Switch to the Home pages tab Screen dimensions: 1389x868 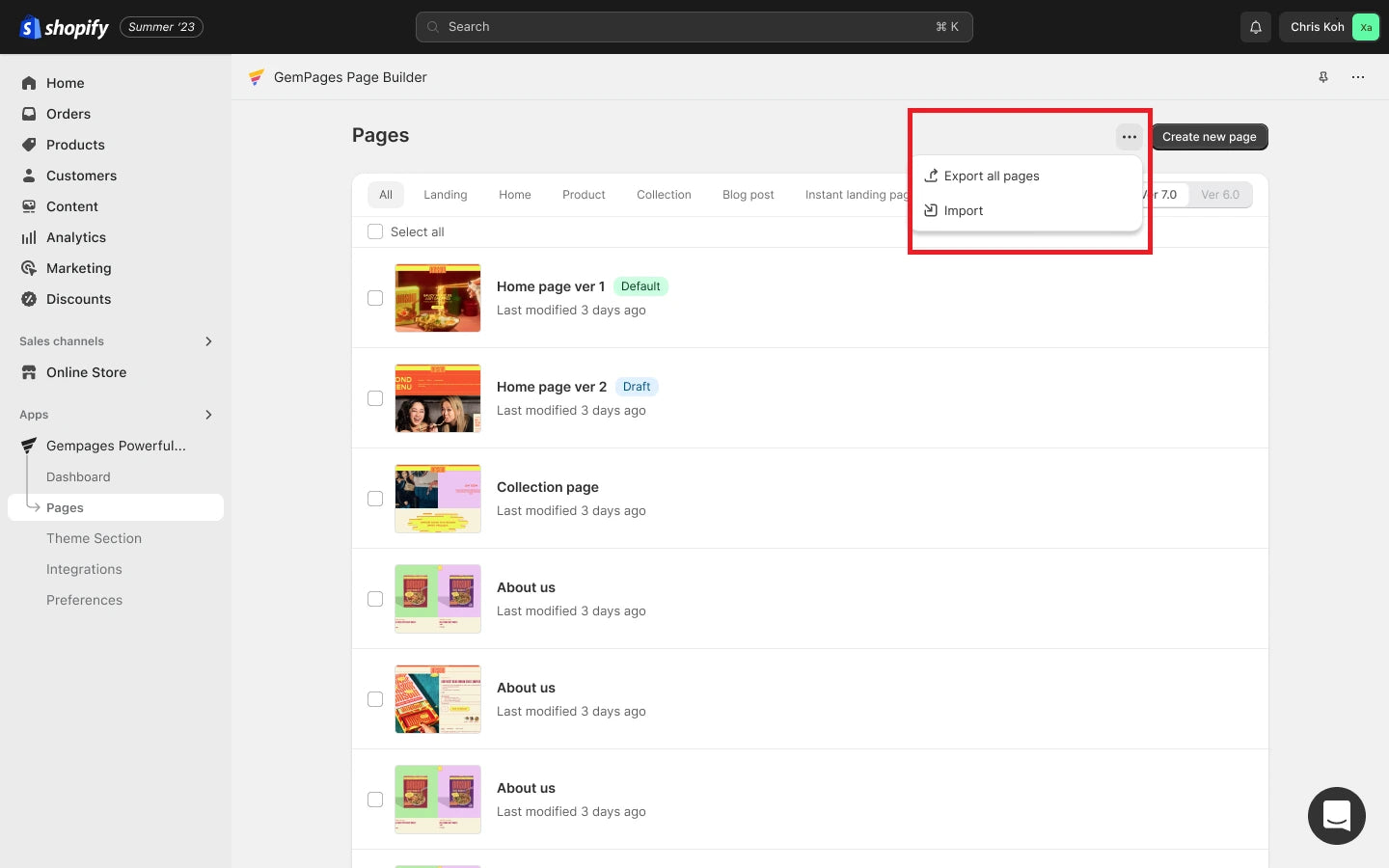[515, 195]
